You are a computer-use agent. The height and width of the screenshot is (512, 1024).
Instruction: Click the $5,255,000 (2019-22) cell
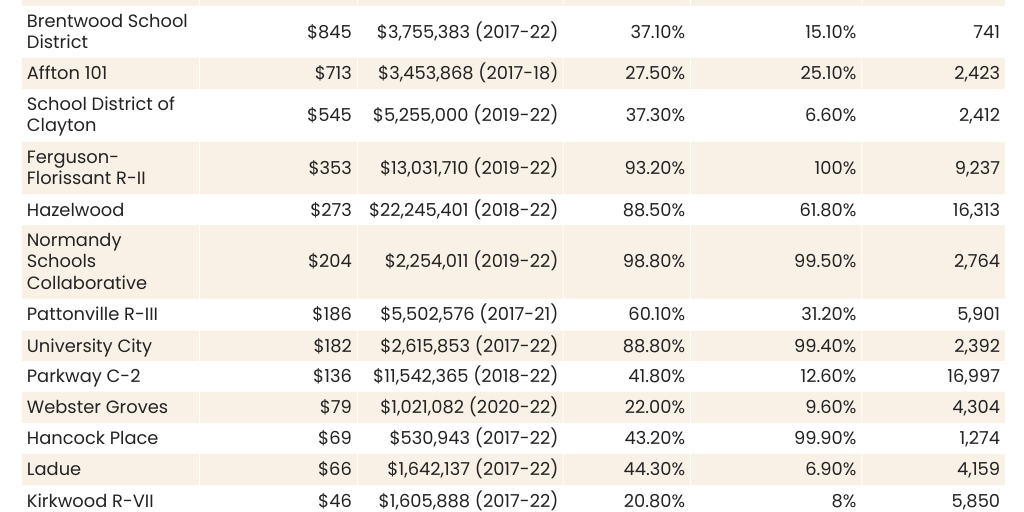(x=465, y=115)
